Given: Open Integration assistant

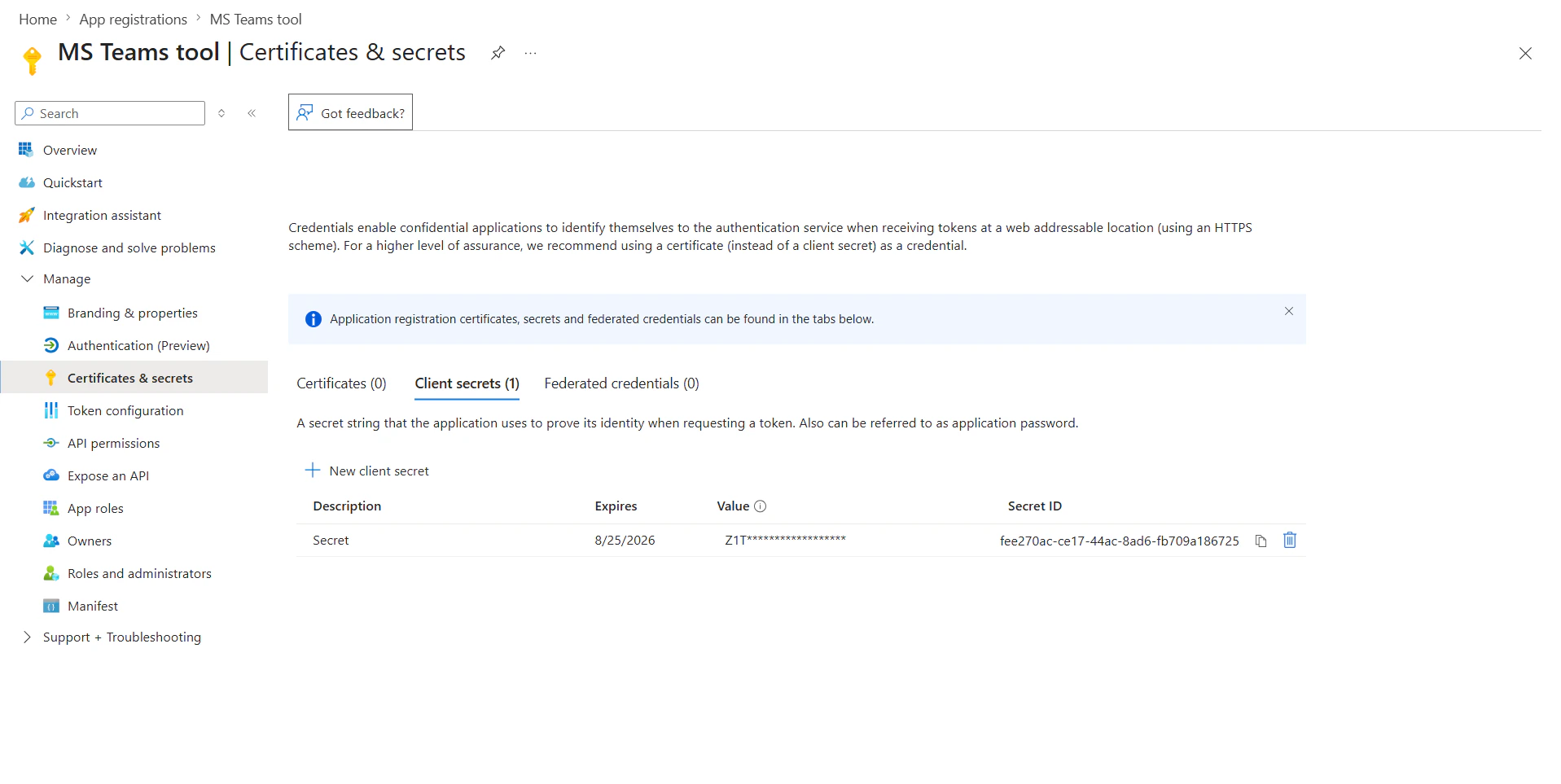Looking at the screenshot, I should click(x=102, y=215).
